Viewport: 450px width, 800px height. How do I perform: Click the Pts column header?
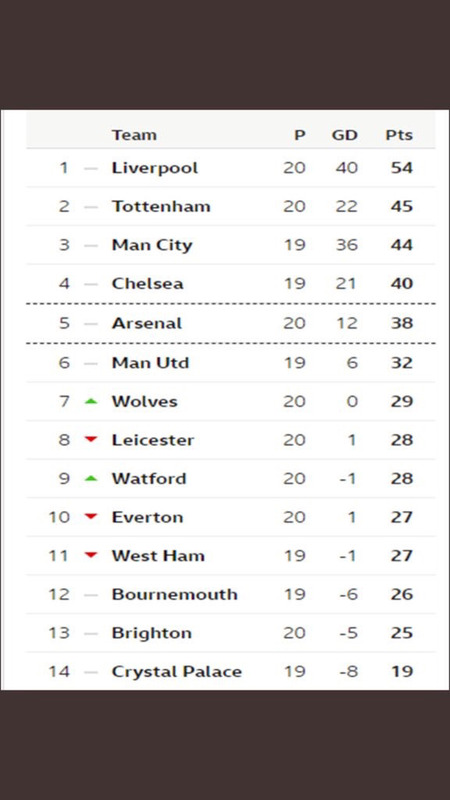pyautogui.click(x=399, y=135)
